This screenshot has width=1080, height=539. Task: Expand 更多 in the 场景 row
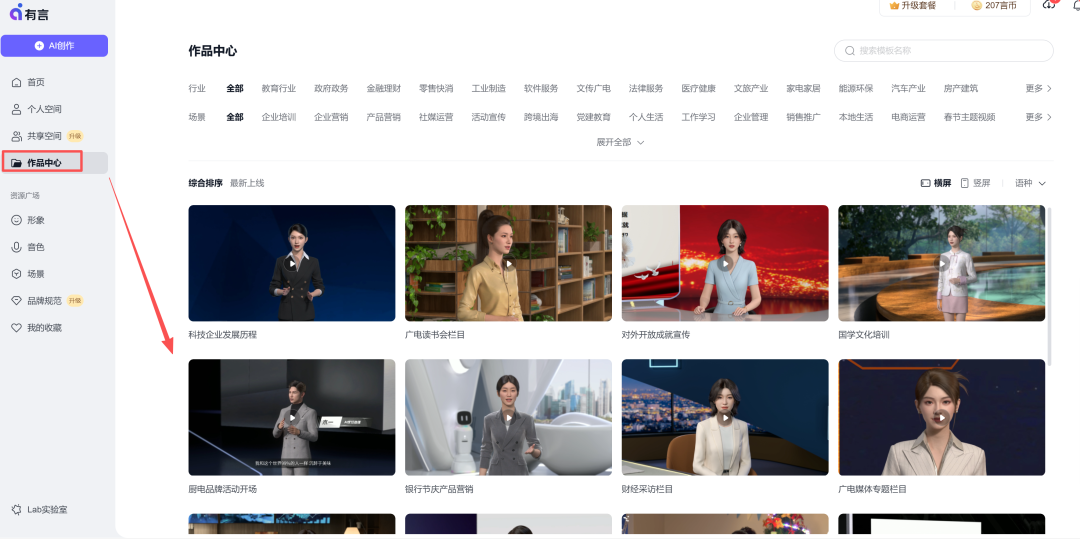(x=1039, y=118)
